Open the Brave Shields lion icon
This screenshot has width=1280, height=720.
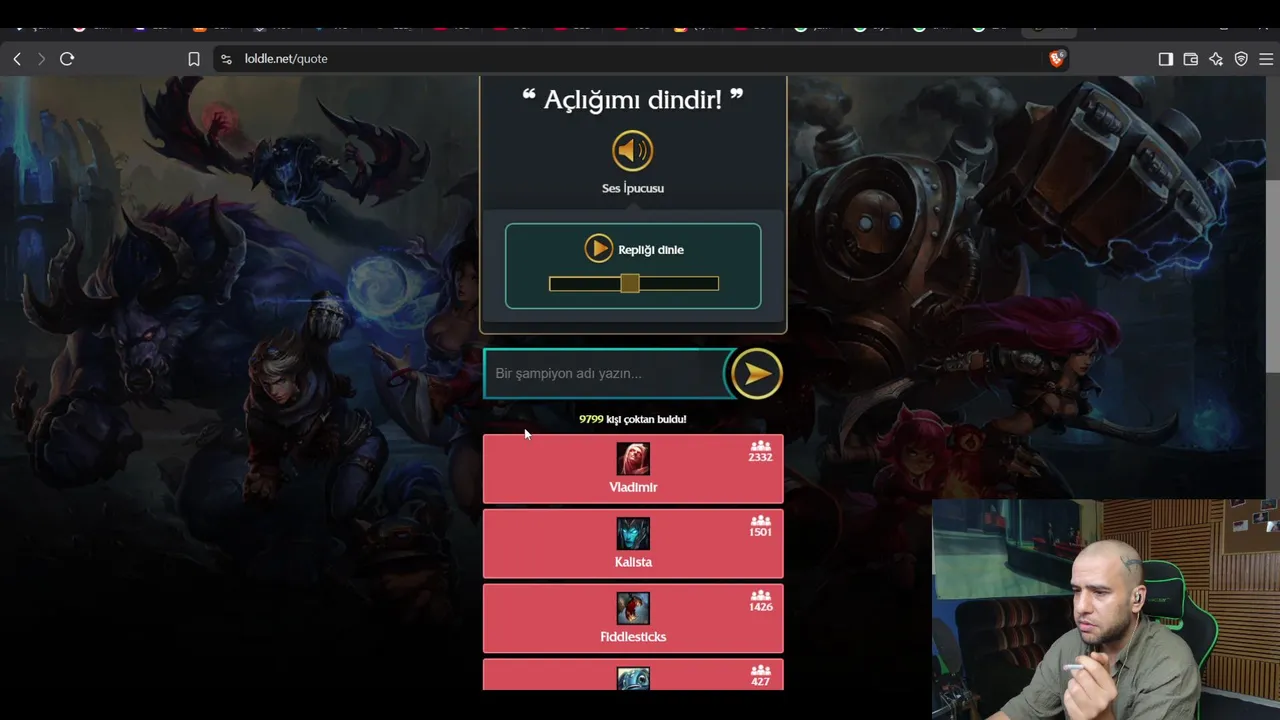1057,59
